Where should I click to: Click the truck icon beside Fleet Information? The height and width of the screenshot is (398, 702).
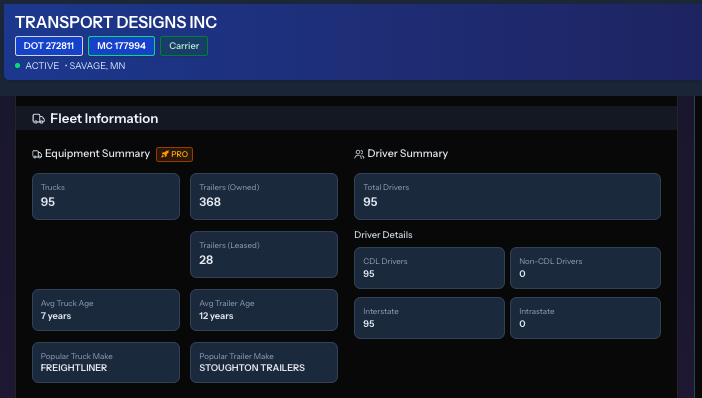pos(39,119)
